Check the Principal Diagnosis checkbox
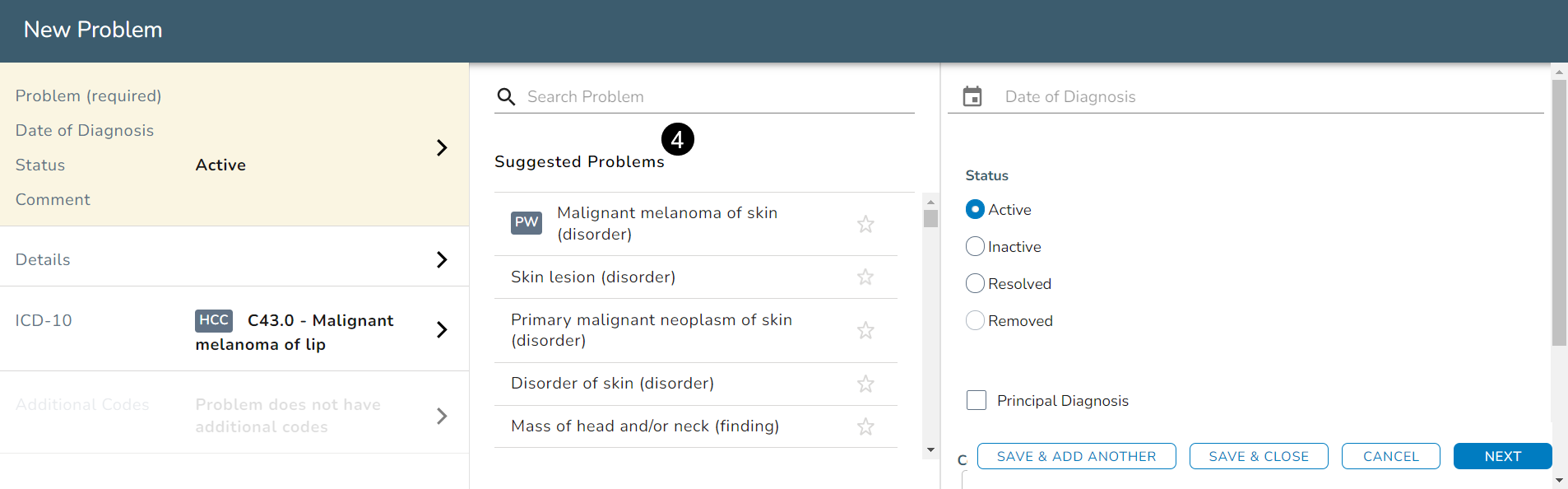Viewport: 1568px width, 489px height. (977, 401)
